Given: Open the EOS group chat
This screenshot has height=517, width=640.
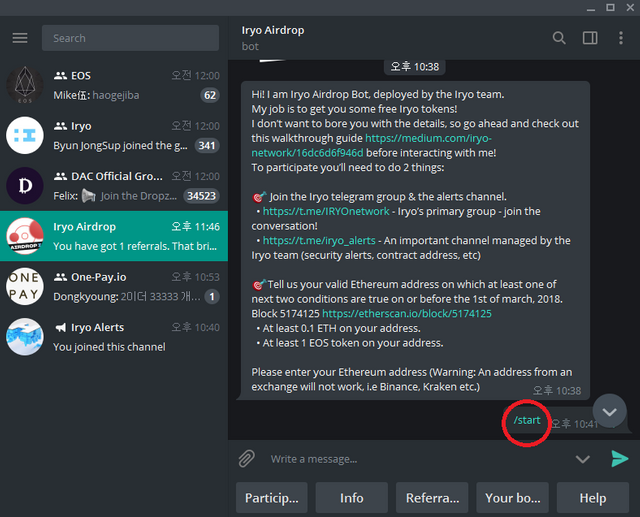Looking at the screenshot, I should pyautogui.click(x=114, y=85).
